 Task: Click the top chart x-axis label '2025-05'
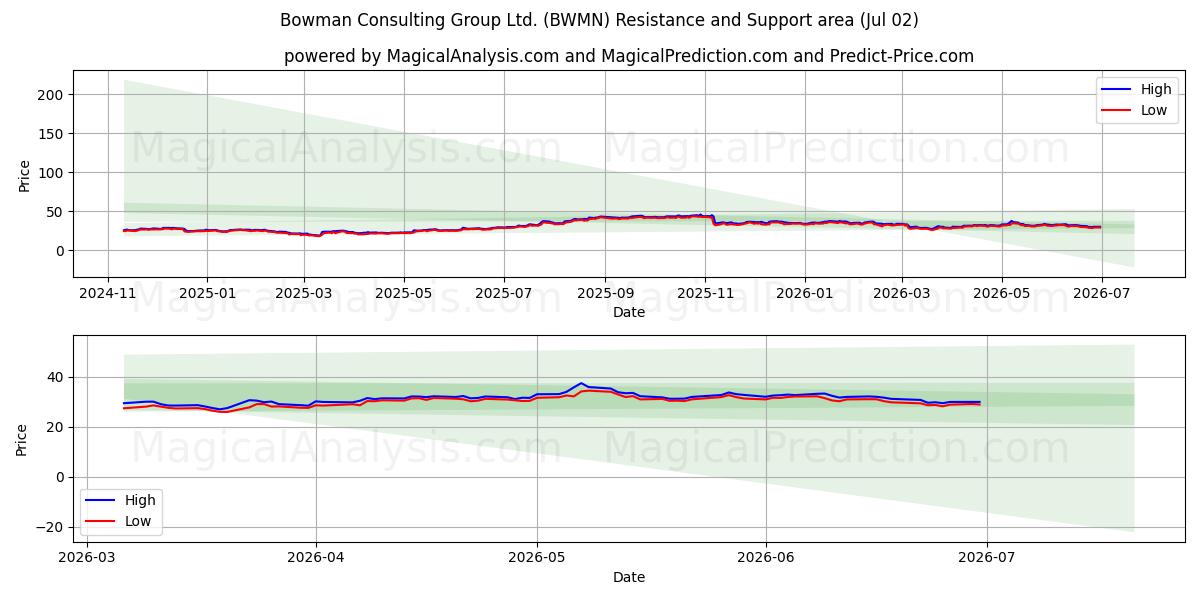click(x=404, y=293)
